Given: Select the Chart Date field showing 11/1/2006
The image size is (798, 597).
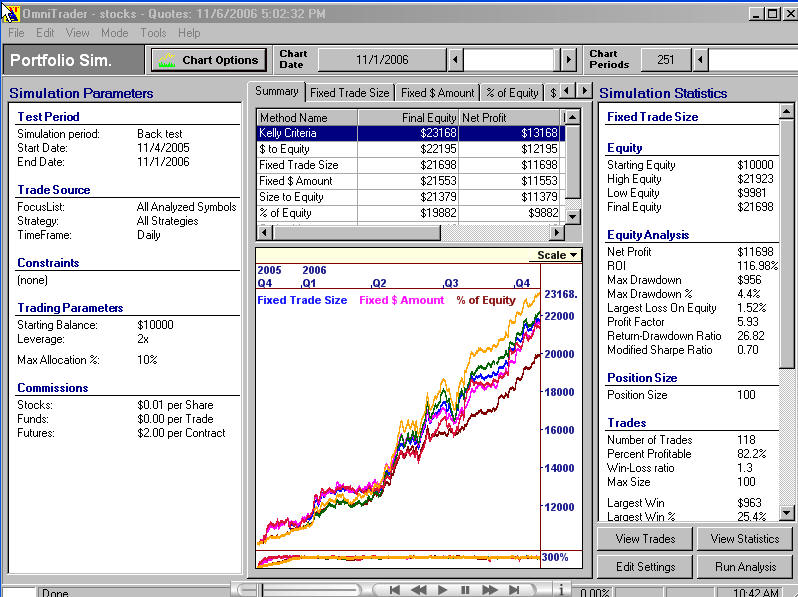Looking at the screenshot, I should coord(382,60).
